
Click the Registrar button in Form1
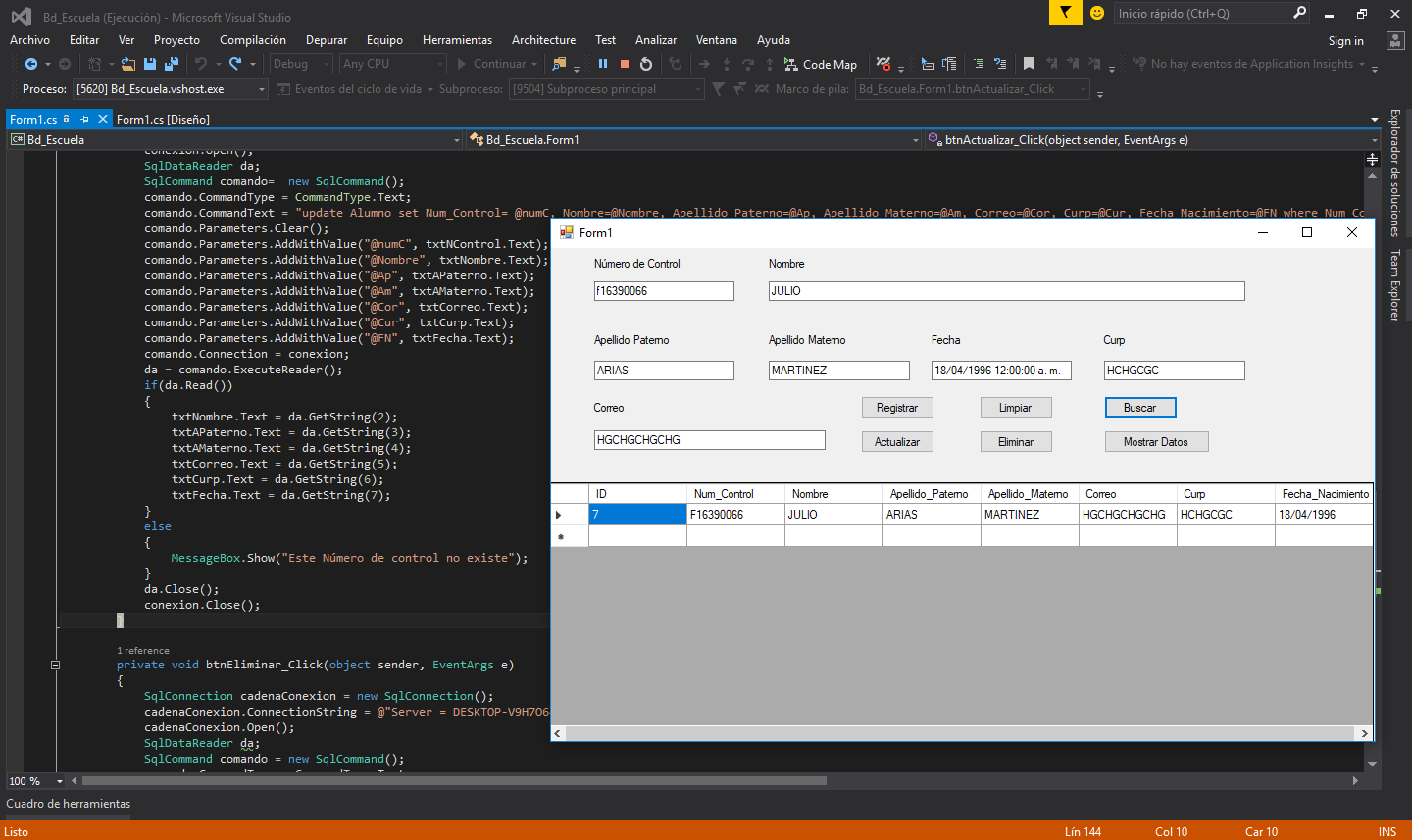897,408
